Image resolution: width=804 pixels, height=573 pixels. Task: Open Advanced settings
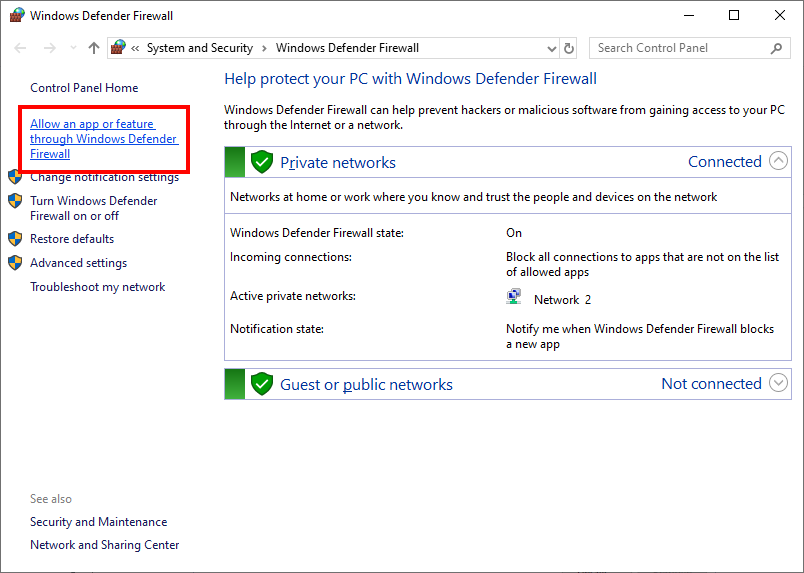[x=78, y=263]
